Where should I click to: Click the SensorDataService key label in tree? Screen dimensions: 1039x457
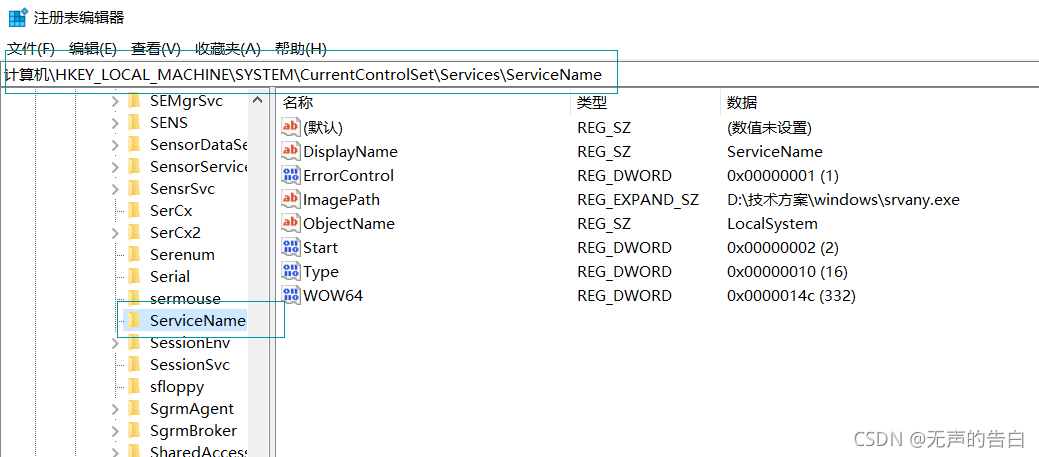(x=198, y=145)
